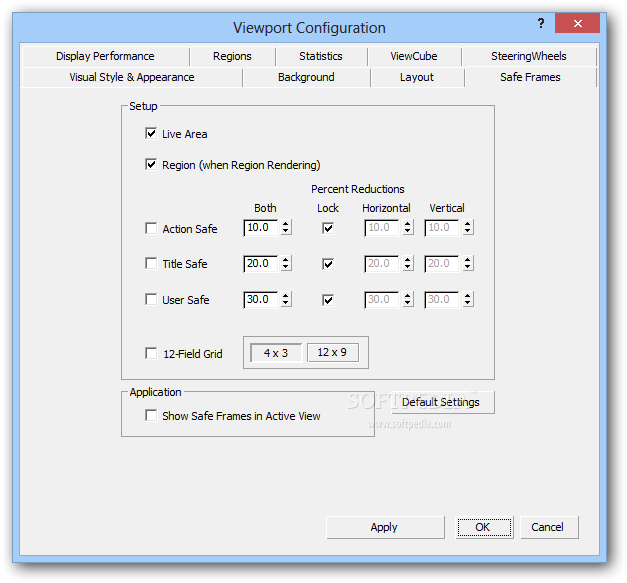This screenshot has width=627, height=583.
Task: Open the Background tab
Action: pyautogui.click(x=306, y=77)
